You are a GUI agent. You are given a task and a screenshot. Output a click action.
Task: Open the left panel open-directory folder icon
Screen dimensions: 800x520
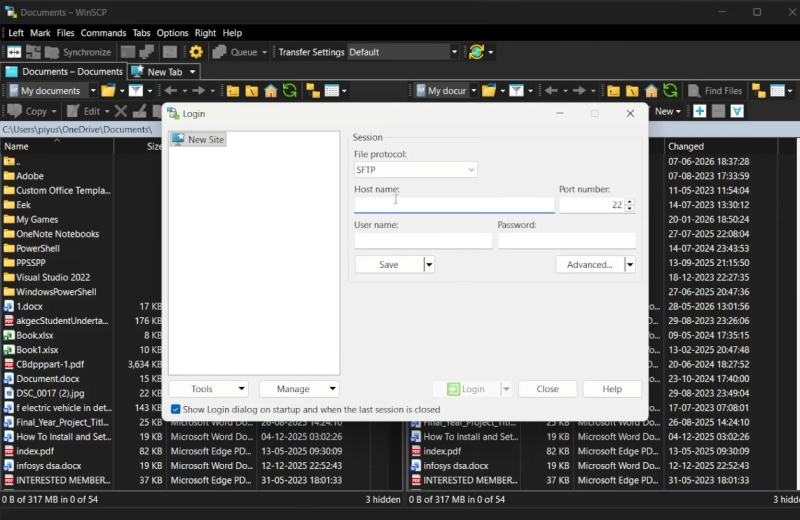(x=108, y=91)
